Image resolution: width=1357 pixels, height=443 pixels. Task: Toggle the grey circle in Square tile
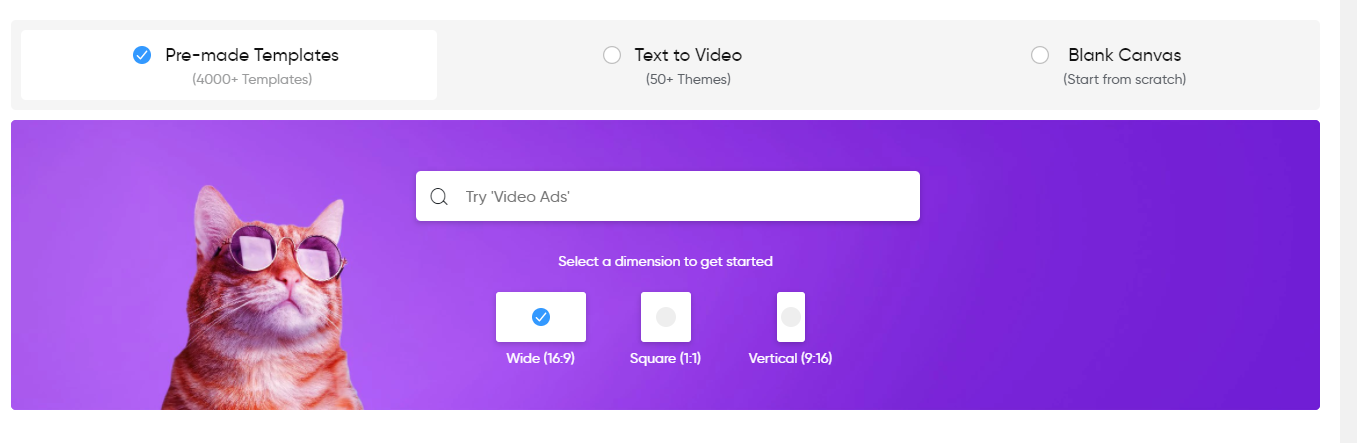point(666,317)
